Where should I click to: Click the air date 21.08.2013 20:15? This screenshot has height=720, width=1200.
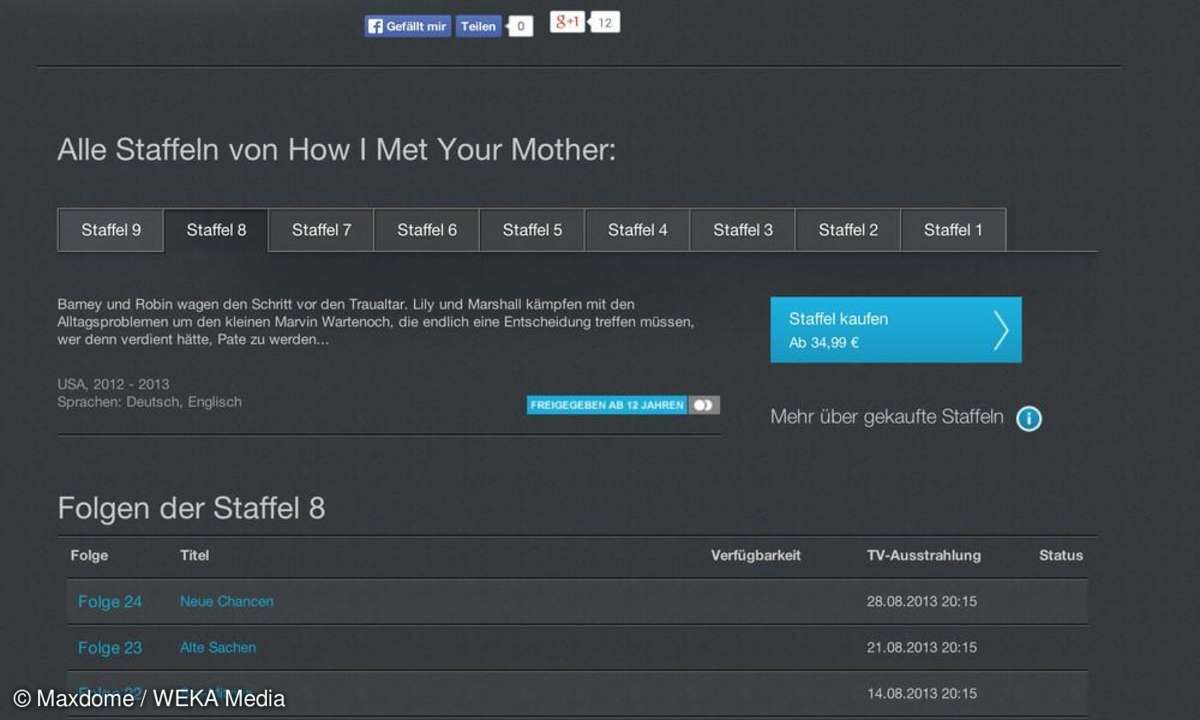coord(922,647)
